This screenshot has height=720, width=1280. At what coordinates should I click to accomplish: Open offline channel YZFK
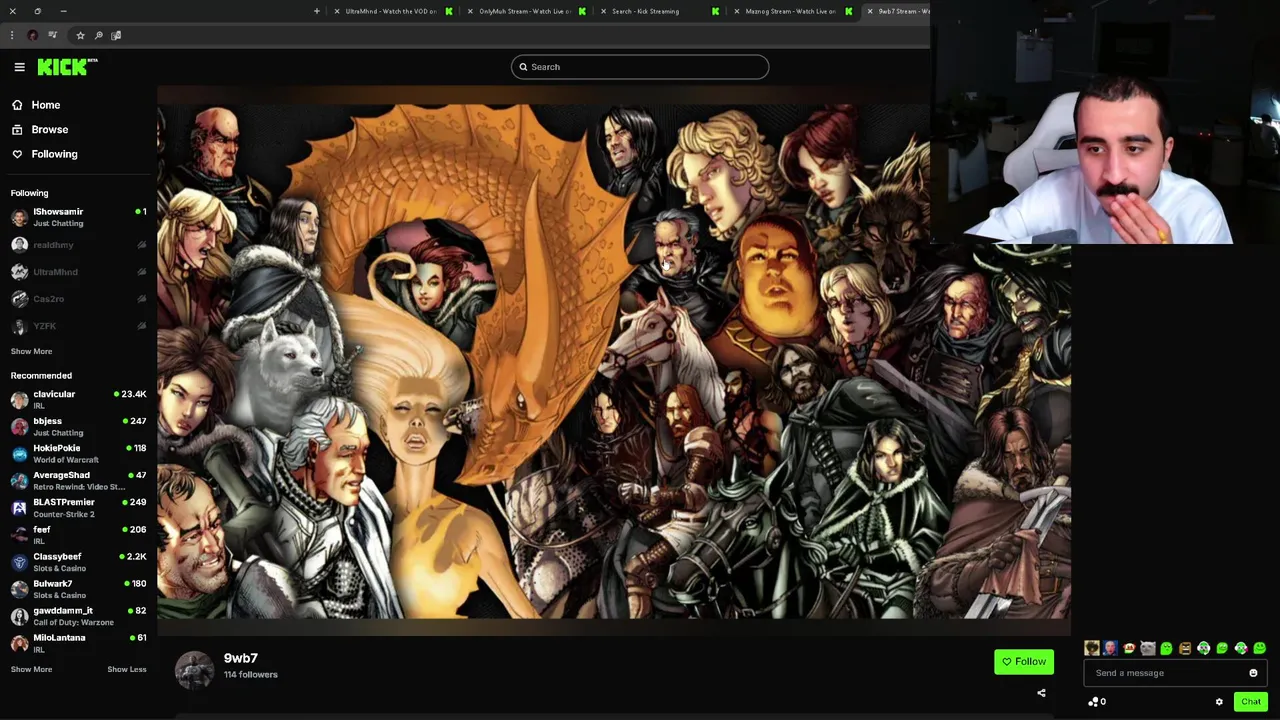pyautogui.click(x=78, y=326)
